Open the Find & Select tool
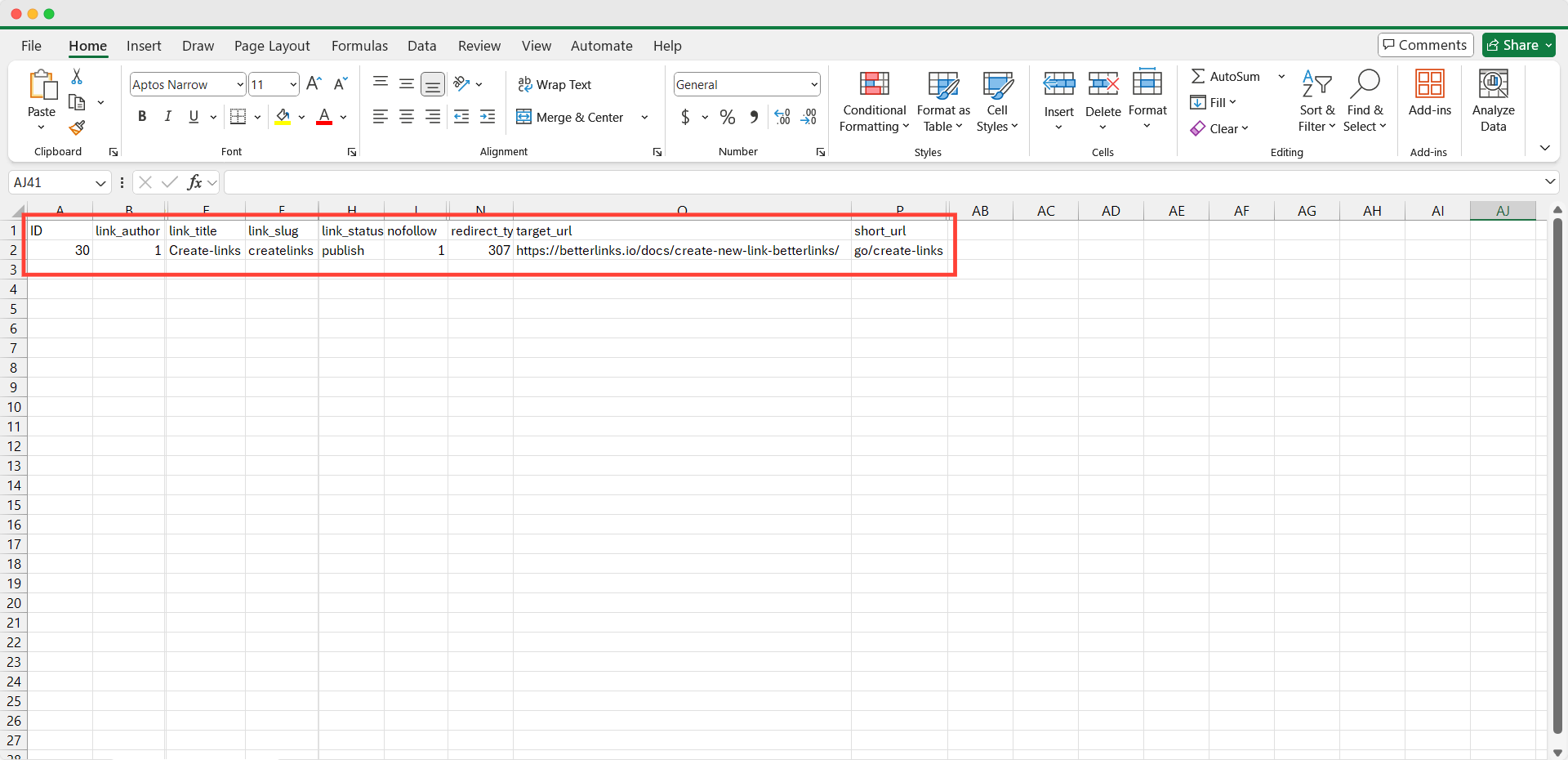1568x760 pixels. click(1365, 98)
